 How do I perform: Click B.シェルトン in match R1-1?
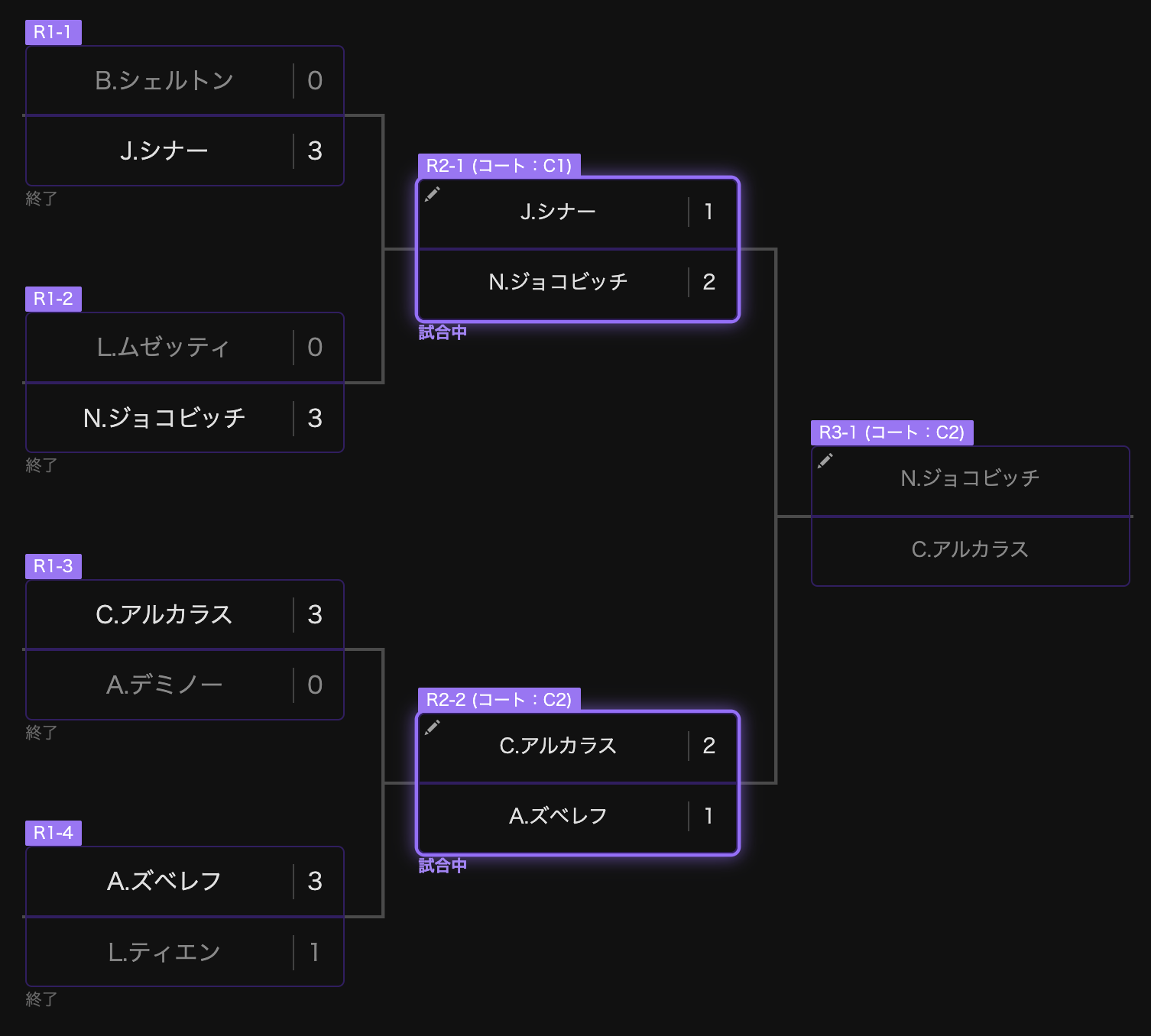click(x=164, y=80)
